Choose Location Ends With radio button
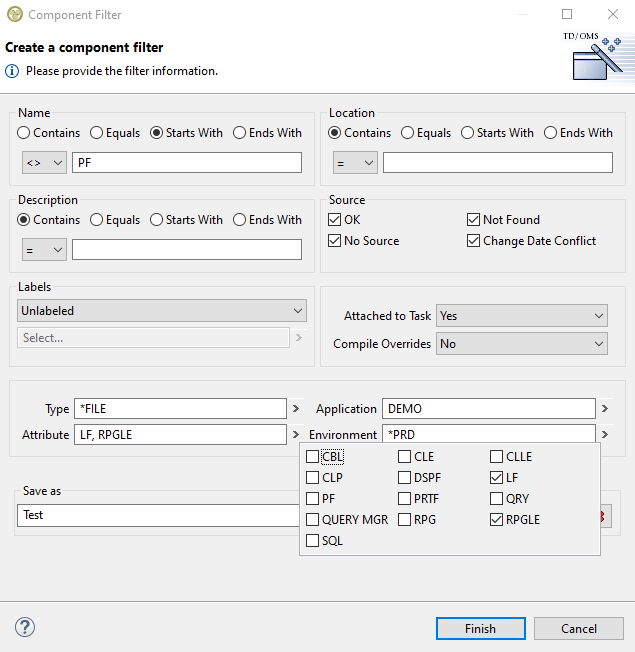 [x=550, y=133]
